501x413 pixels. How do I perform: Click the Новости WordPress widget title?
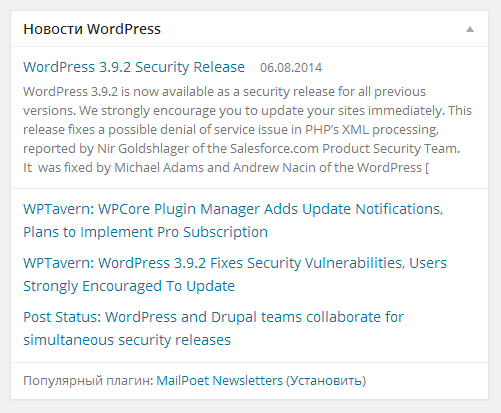coord(92,29)
